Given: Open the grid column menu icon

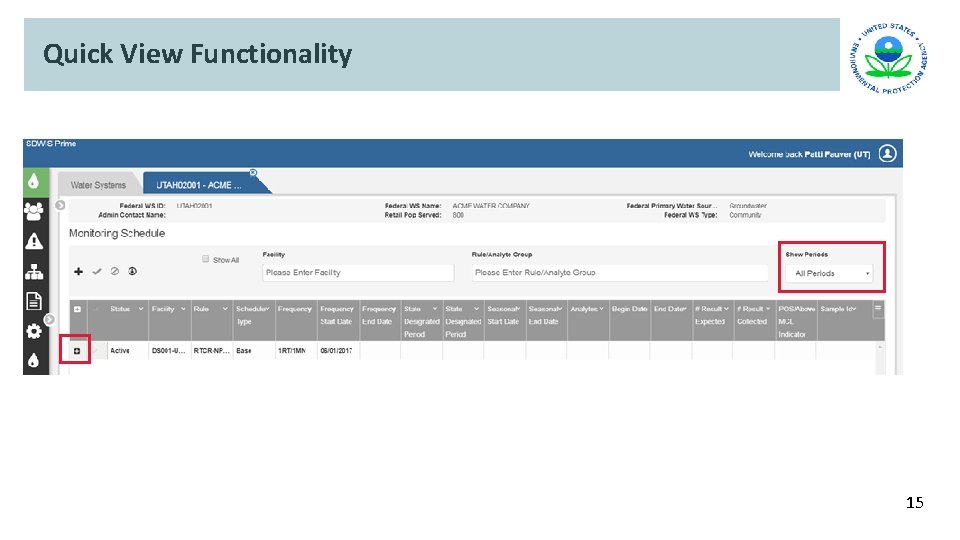Looking at the screenshot, I should pos(878,309).
